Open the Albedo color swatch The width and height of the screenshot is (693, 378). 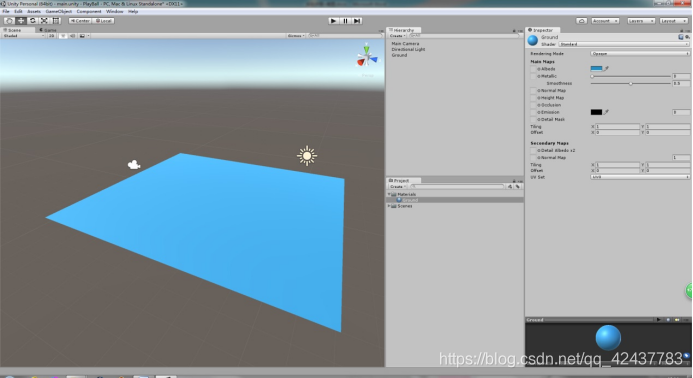click(596, 69)
